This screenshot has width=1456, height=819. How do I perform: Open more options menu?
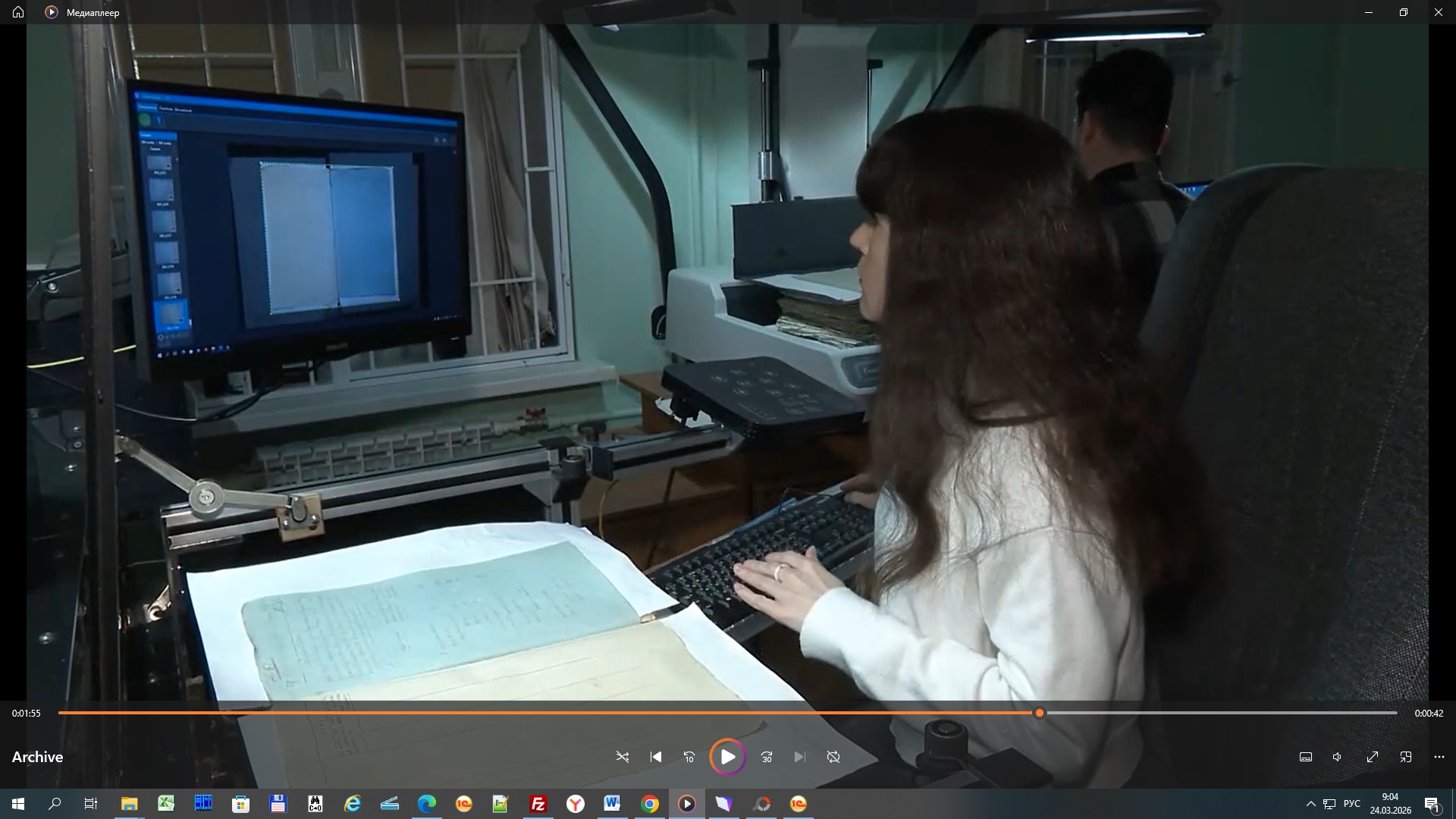coord(1439,757)
